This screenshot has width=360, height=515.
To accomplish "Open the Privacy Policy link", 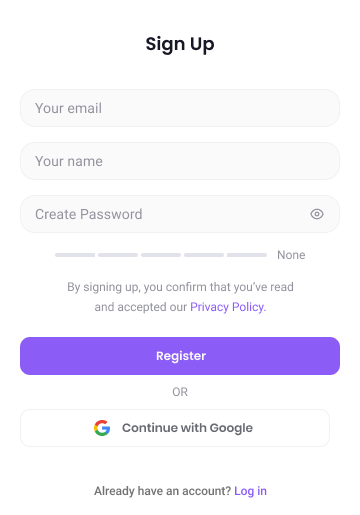I will coord(228,307).
